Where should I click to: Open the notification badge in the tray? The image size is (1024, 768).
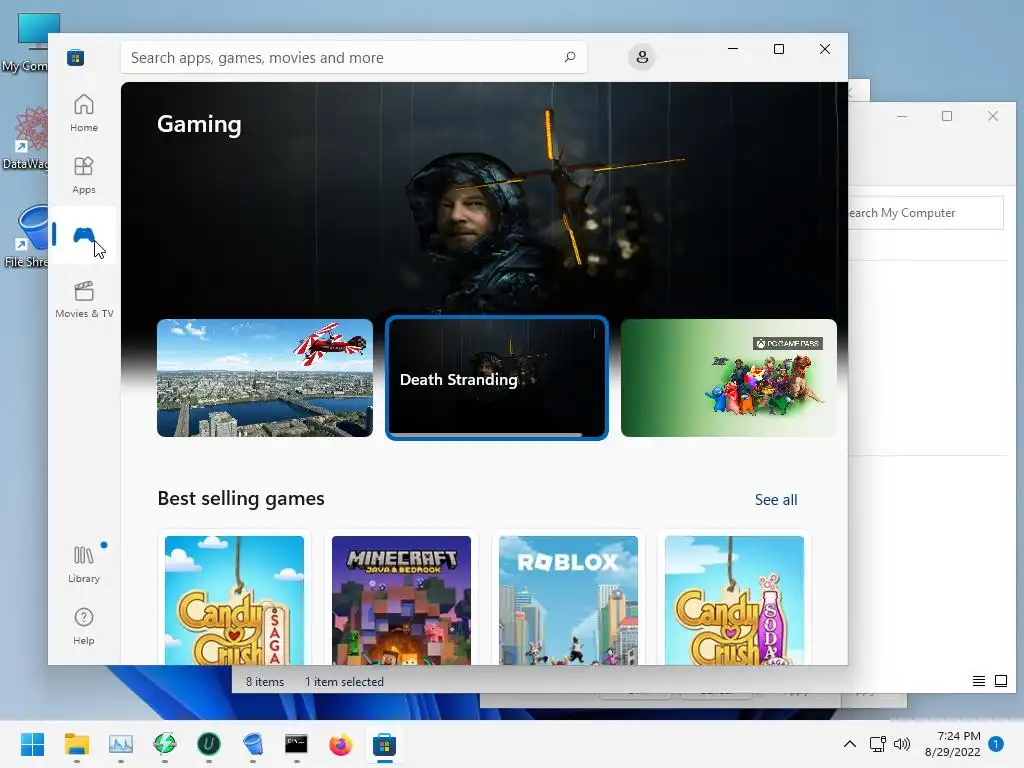[996, 744]
